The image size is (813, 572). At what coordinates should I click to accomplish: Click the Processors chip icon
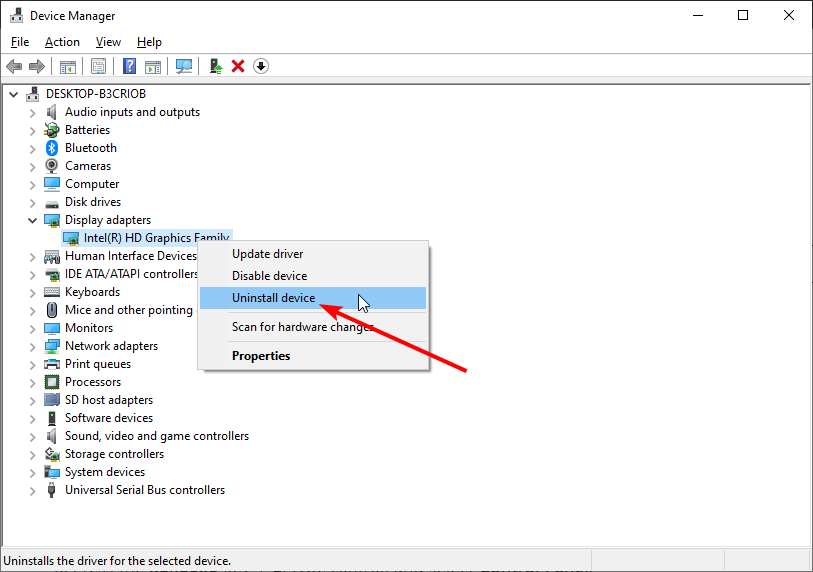pos(52,382)
